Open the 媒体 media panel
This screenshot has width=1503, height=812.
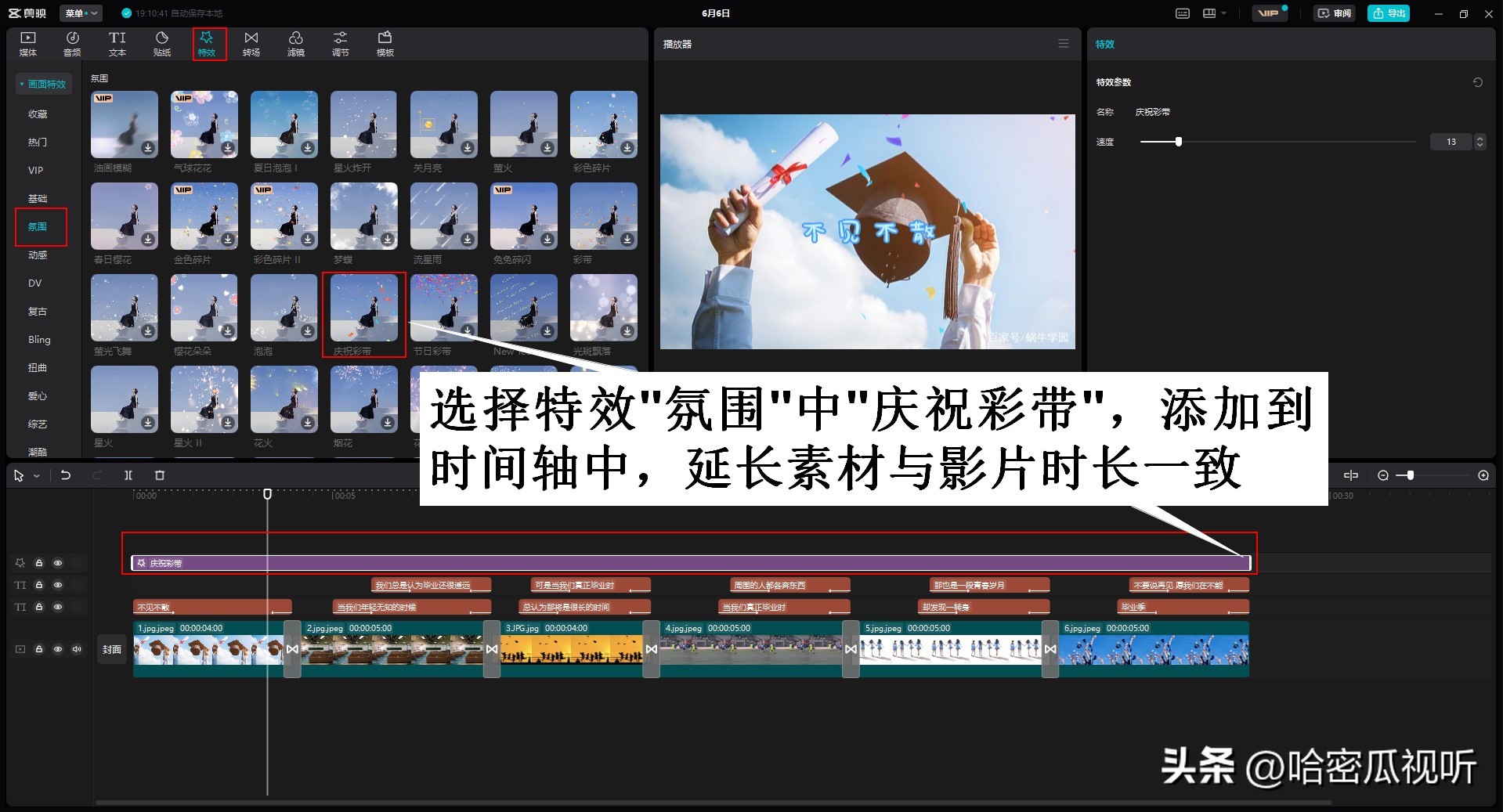[x=27, y=43]
